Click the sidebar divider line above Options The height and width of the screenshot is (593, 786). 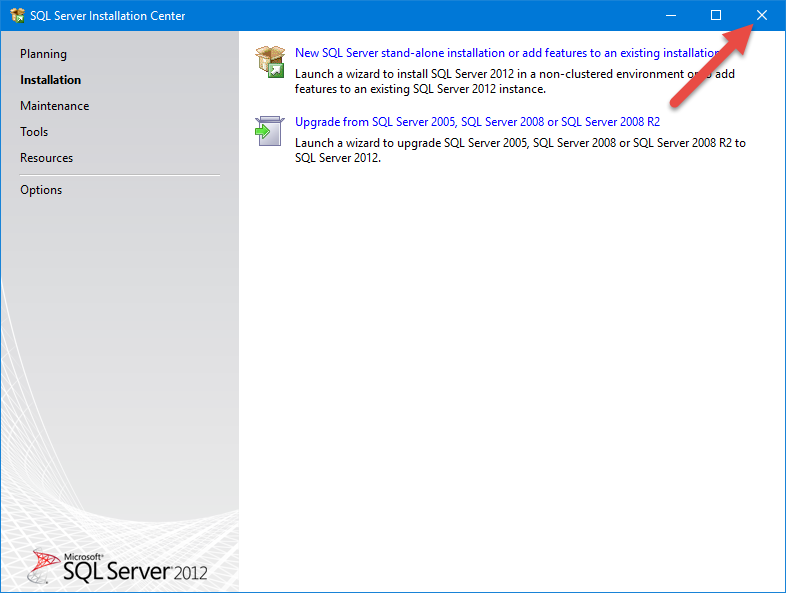(120, 175)
